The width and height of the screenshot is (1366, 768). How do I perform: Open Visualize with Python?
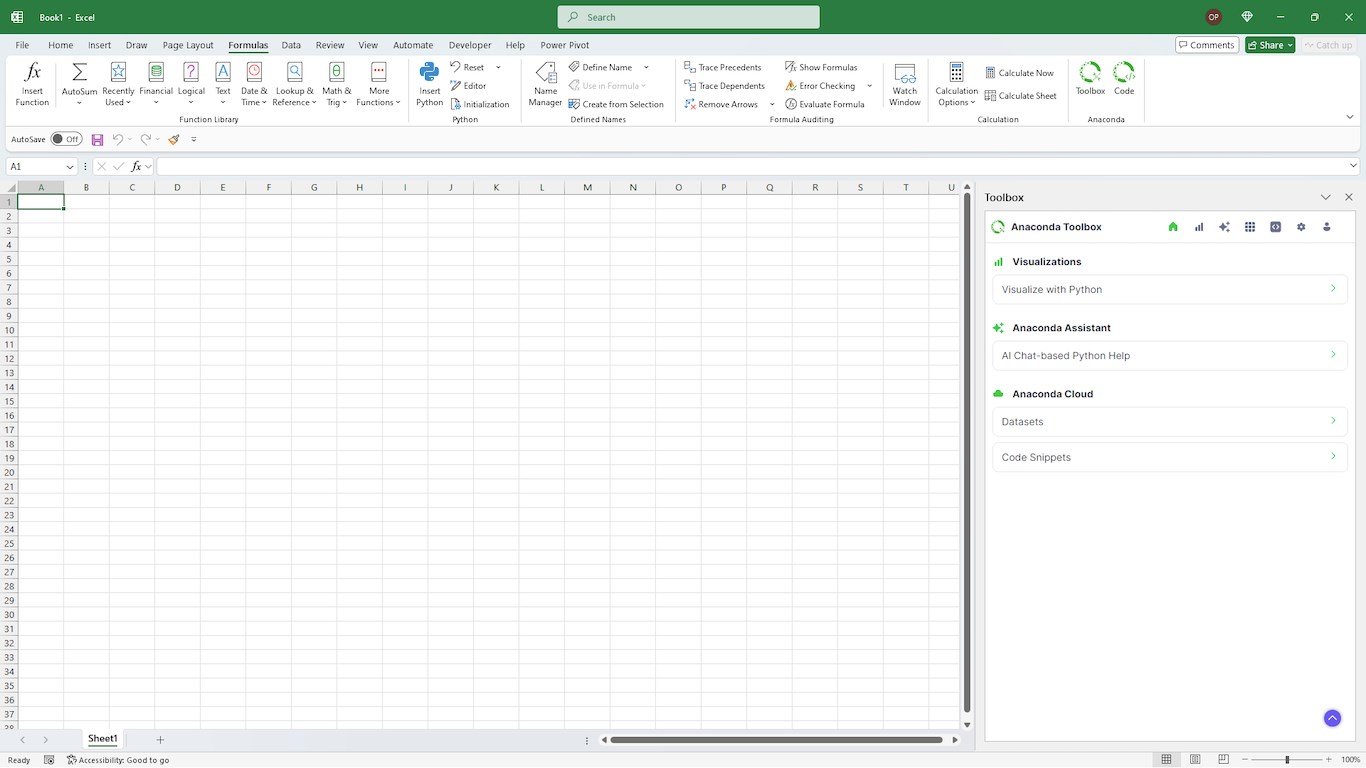click(1170, 290)
